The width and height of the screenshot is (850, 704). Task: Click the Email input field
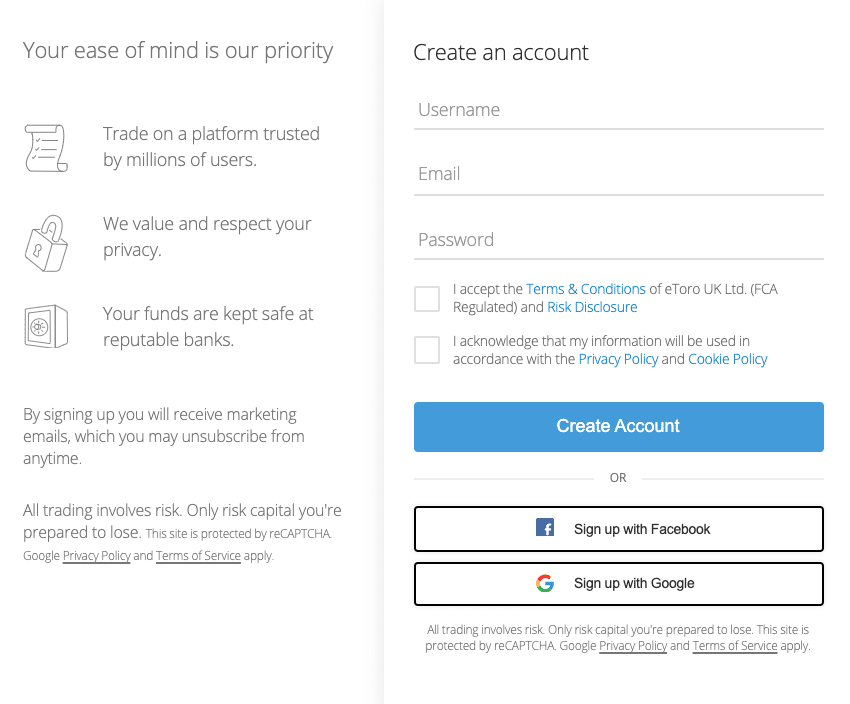pos(618,173)
